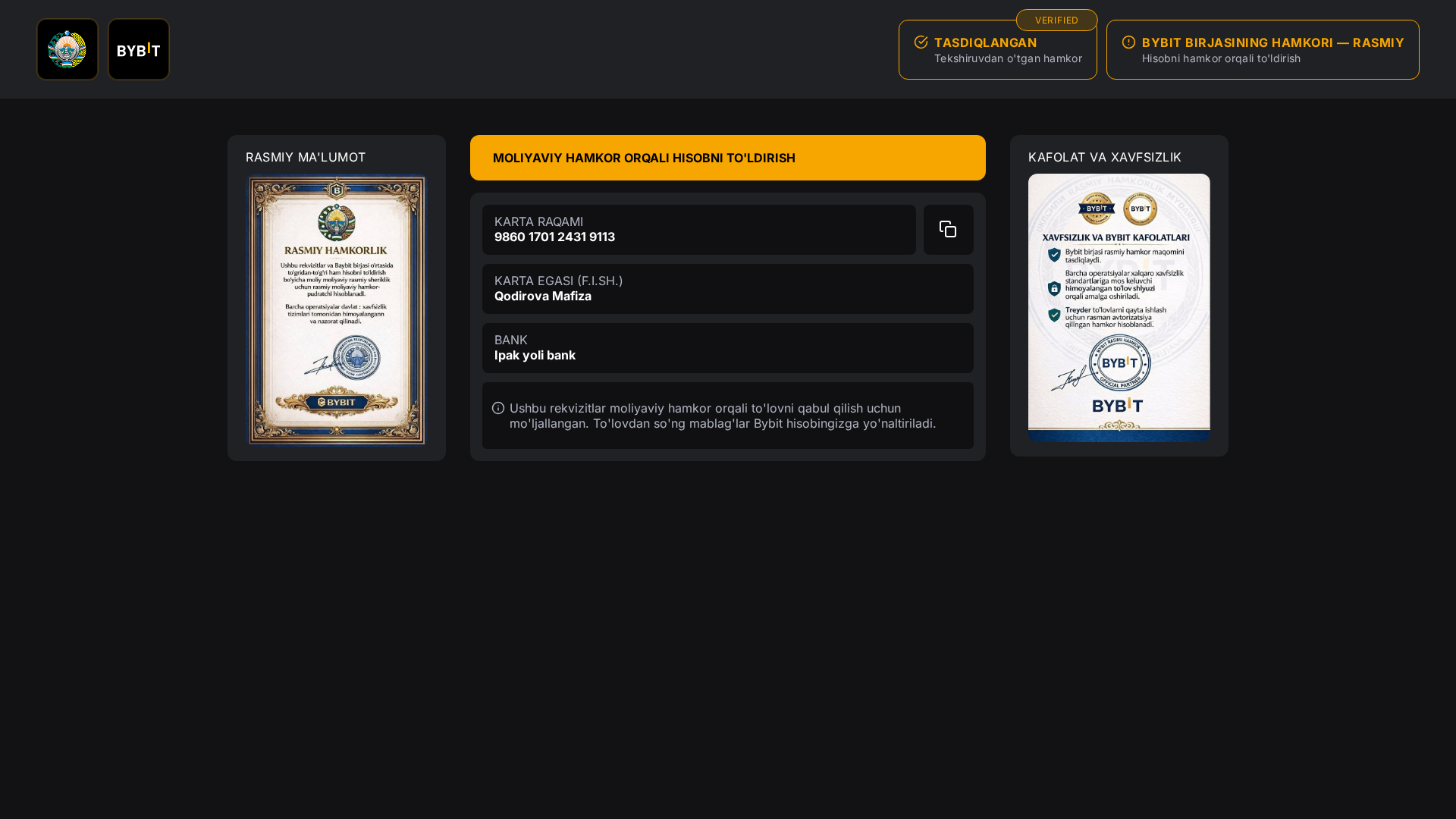Click the TASDIQLANGAN verified badge
Screen dimensions: 1456x819
coord(997,49)
